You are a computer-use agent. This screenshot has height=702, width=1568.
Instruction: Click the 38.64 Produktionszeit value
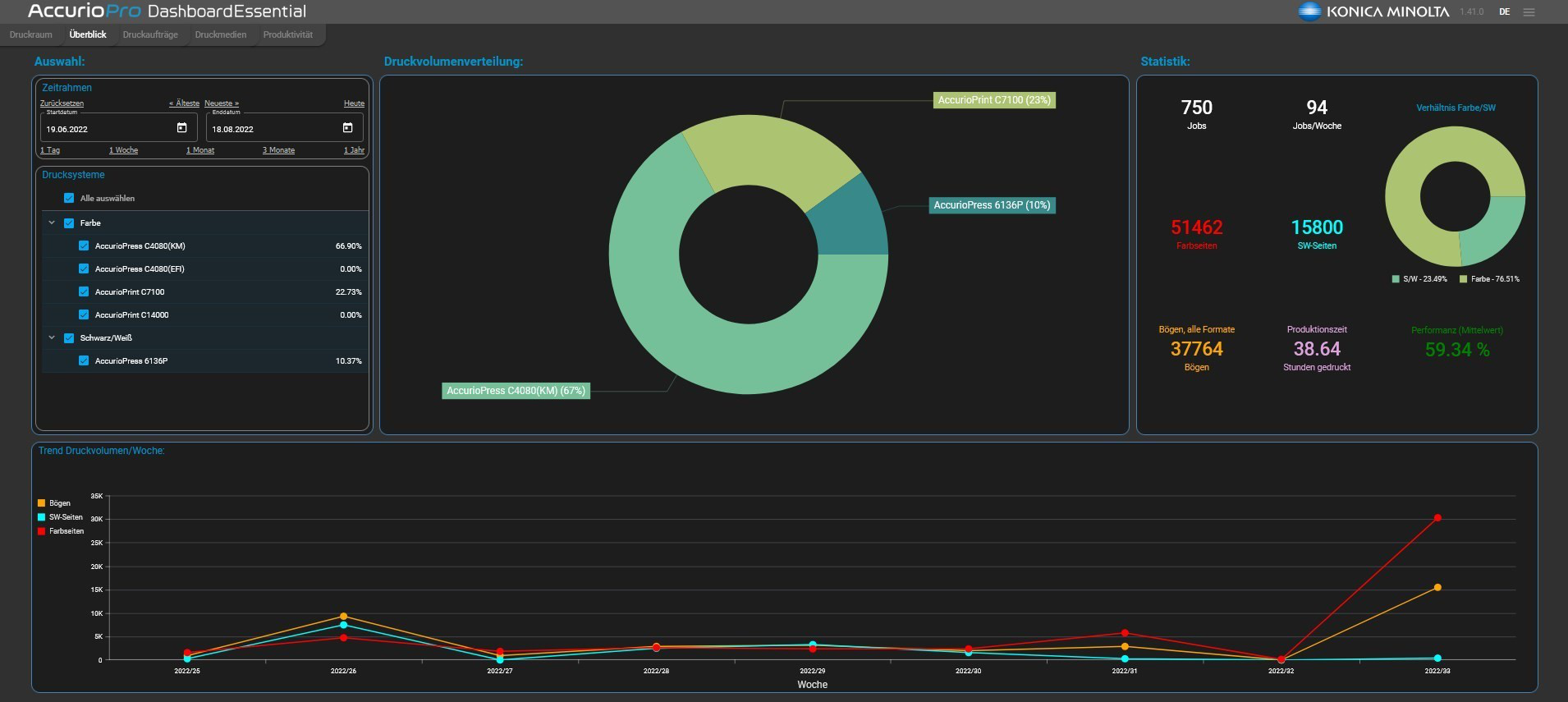(1317, 349)
